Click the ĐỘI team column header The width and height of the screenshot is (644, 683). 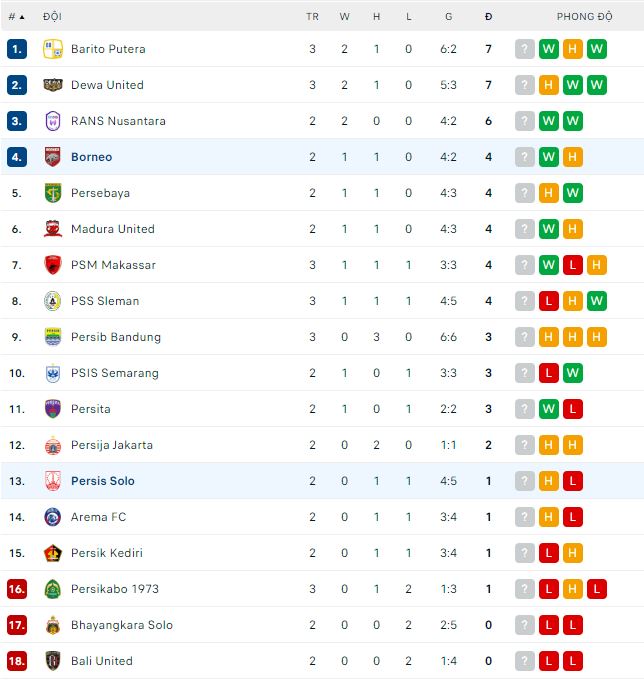click(52, 17)
